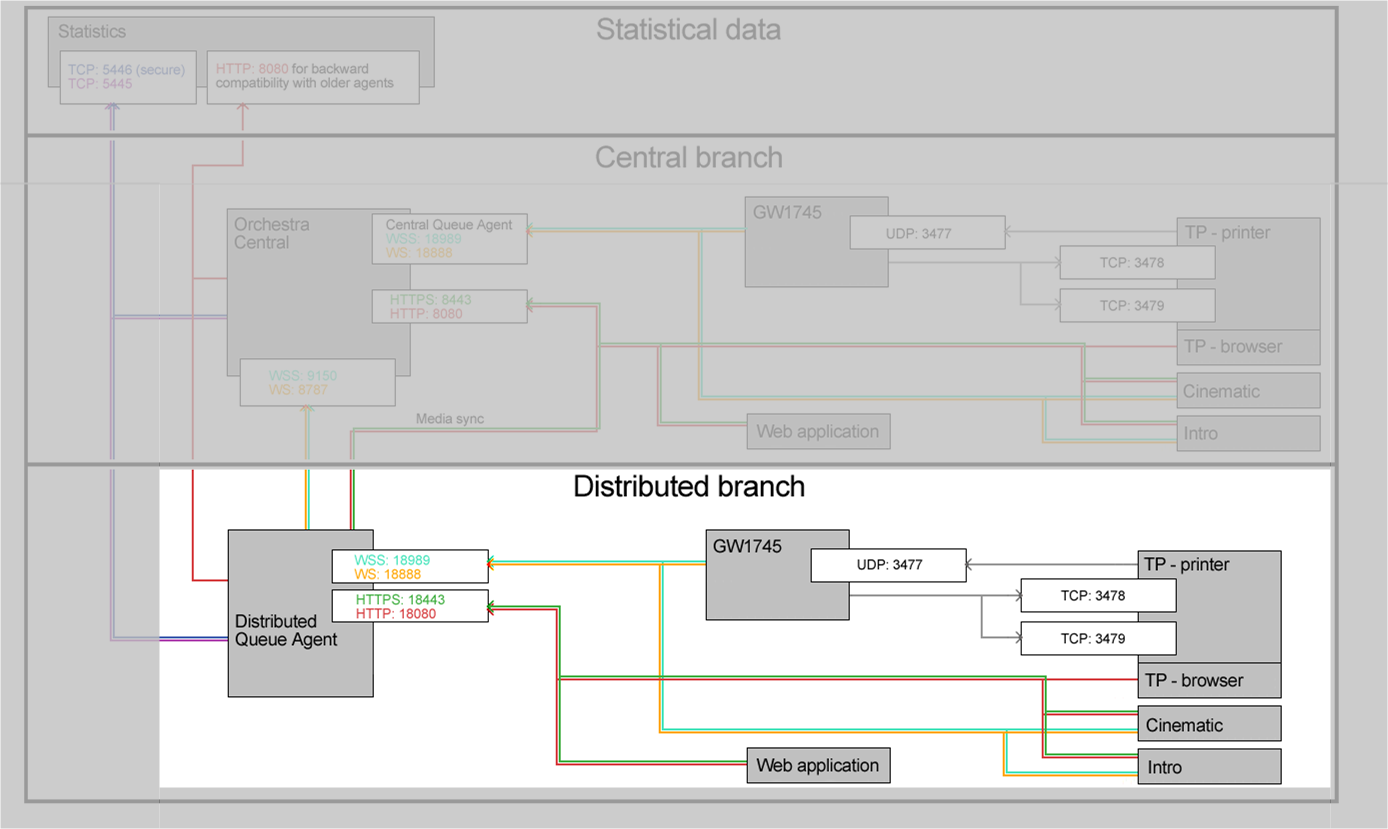This screenshot has height=829, width=1388.
Task: Click the Intro block in Distributed branch
Action: 1209,767
